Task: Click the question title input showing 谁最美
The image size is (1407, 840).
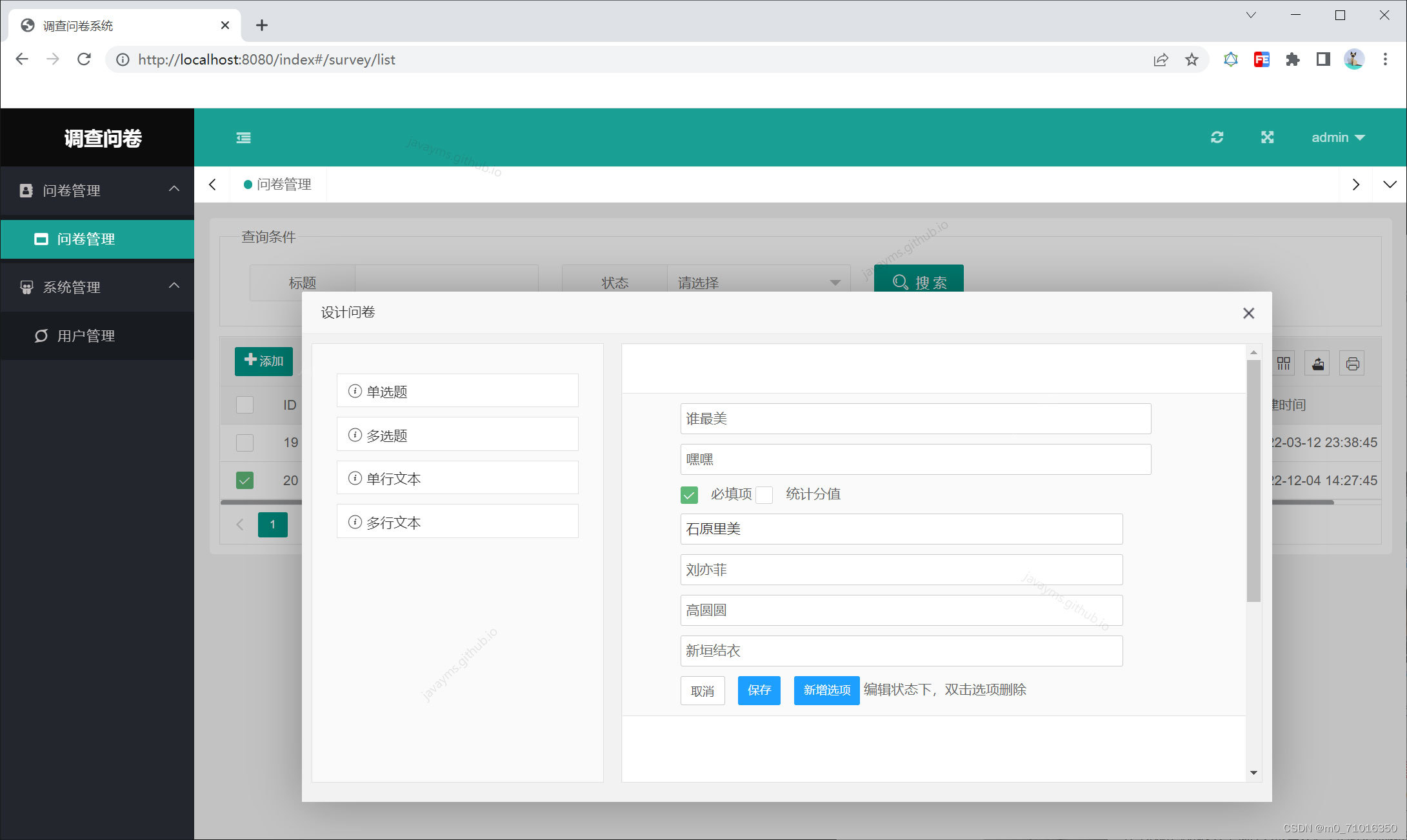Action: [x=915, y=418]
